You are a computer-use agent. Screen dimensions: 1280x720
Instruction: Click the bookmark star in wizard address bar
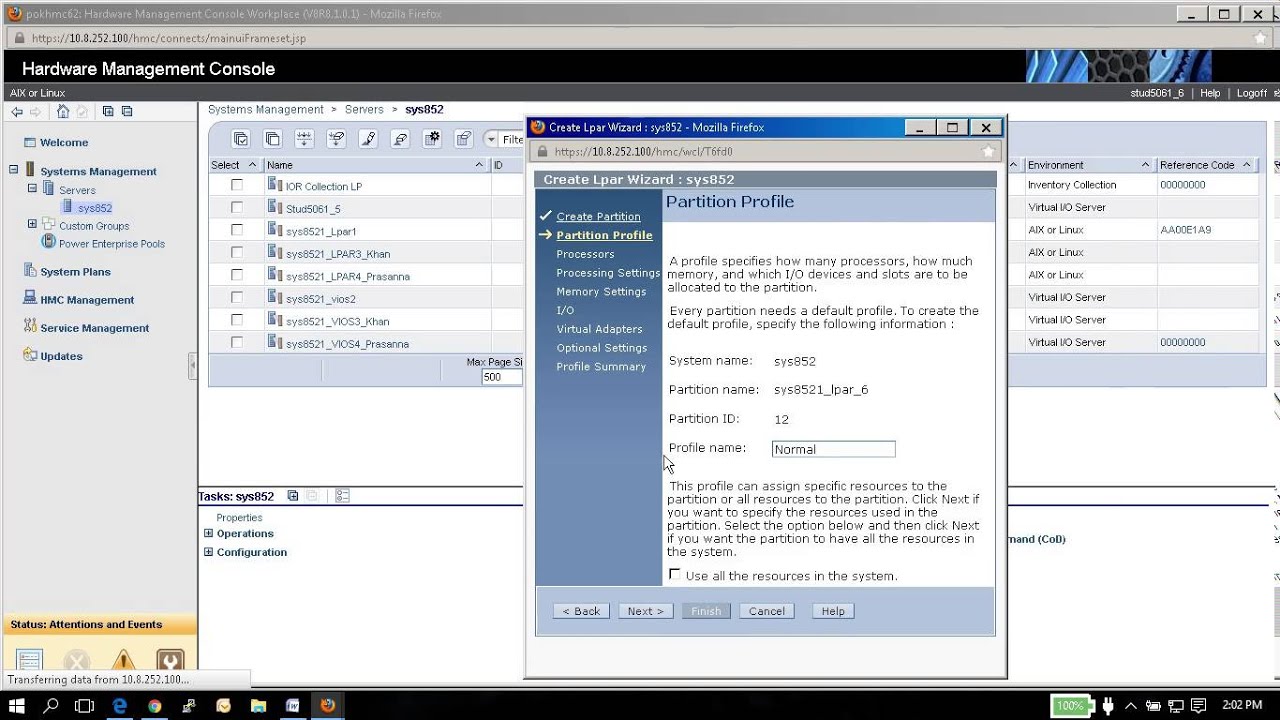tap(988, 152)
